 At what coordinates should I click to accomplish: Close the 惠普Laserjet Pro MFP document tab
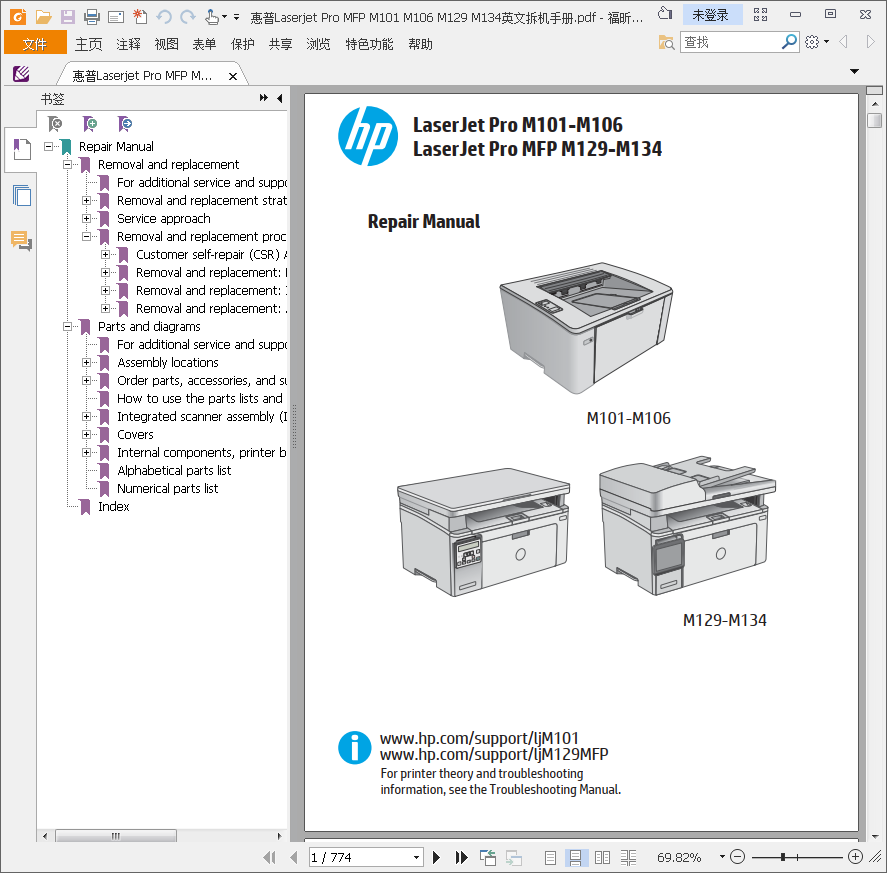[x=232, y=76]
